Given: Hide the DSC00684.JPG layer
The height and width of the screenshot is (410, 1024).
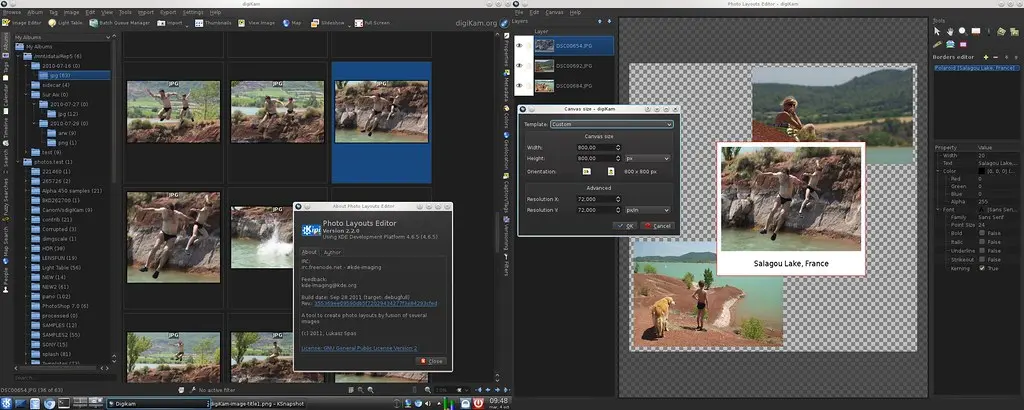Looking at the screenshot, I should [520, 86].
